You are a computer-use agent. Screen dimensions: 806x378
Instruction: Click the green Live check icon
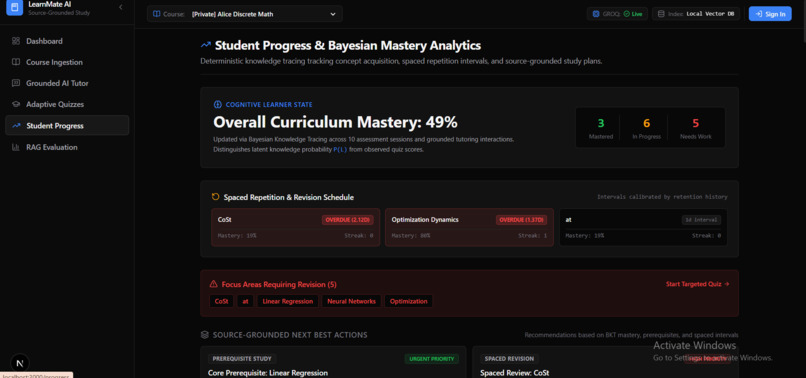(x=627, y=14)
